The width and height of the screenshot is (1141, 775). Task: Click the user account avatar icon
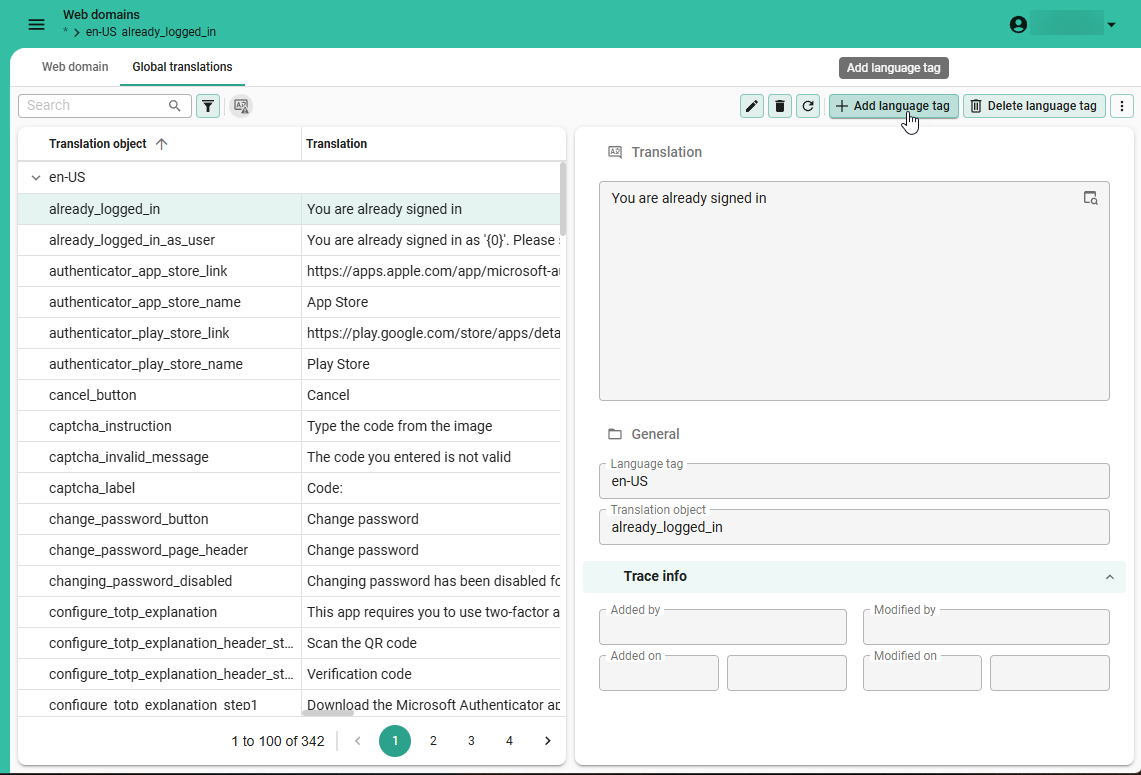1018,24
